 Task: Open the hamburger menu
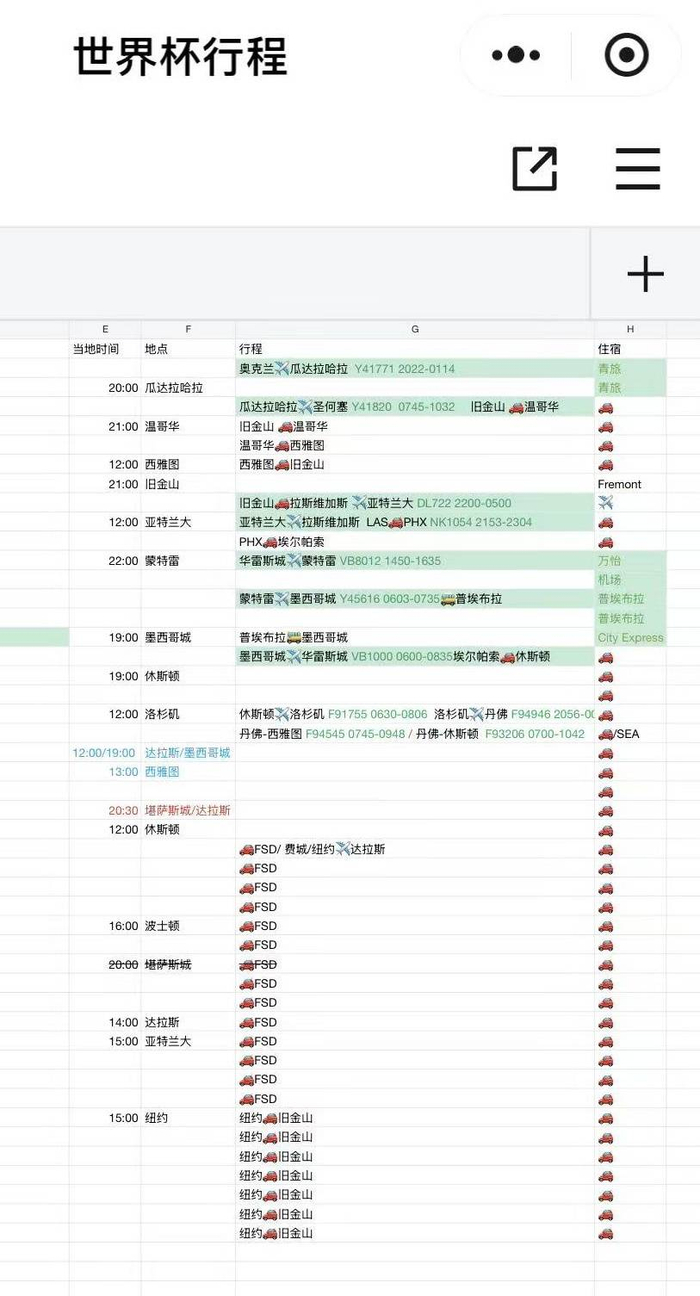(638, 168)
